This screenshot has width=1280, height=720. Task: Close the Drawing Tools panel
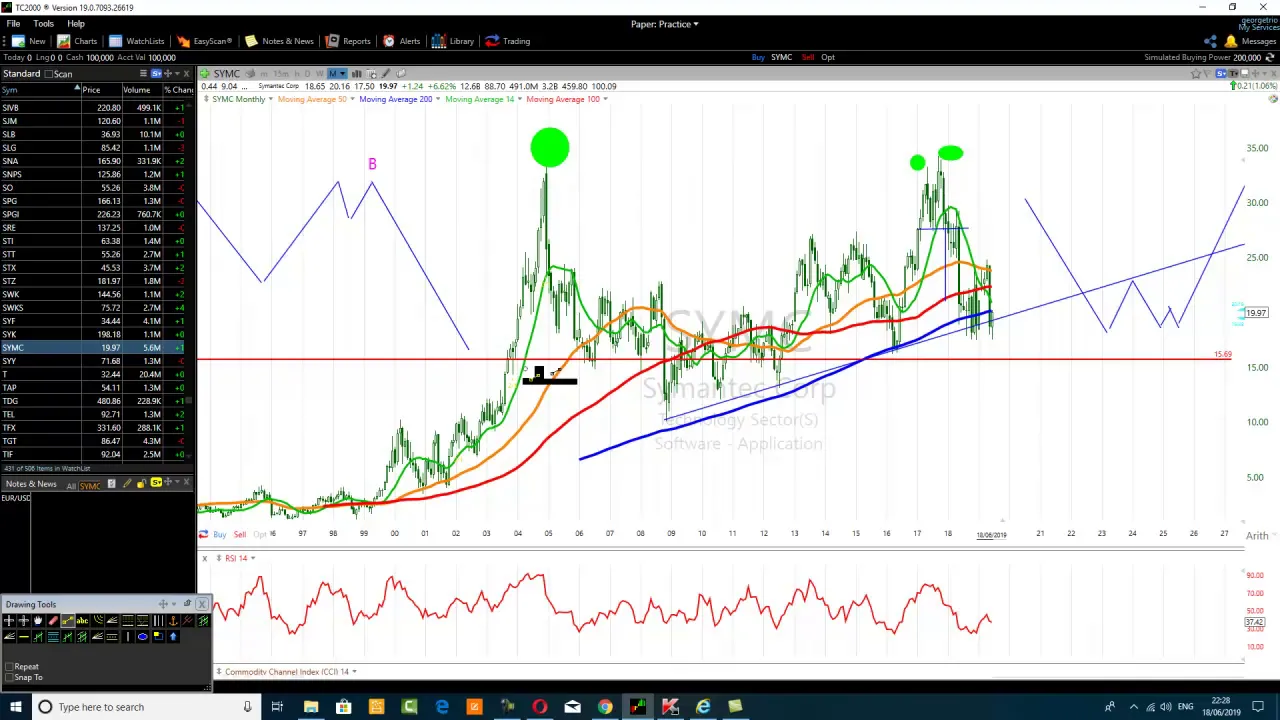202,604
